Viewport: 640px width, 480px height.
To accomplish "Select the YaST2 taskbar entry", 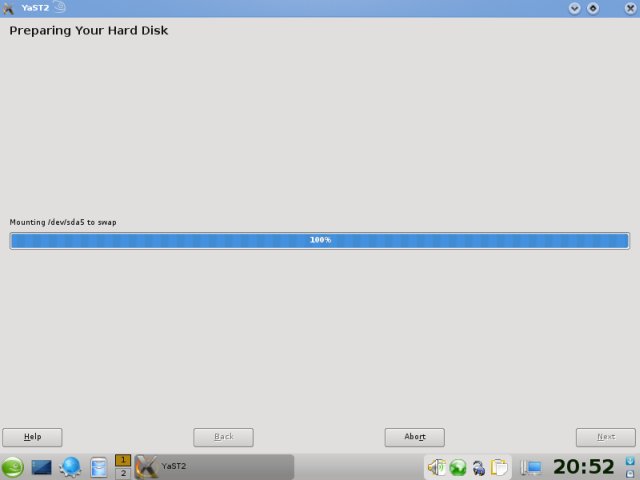I will (x=214, y=467).
